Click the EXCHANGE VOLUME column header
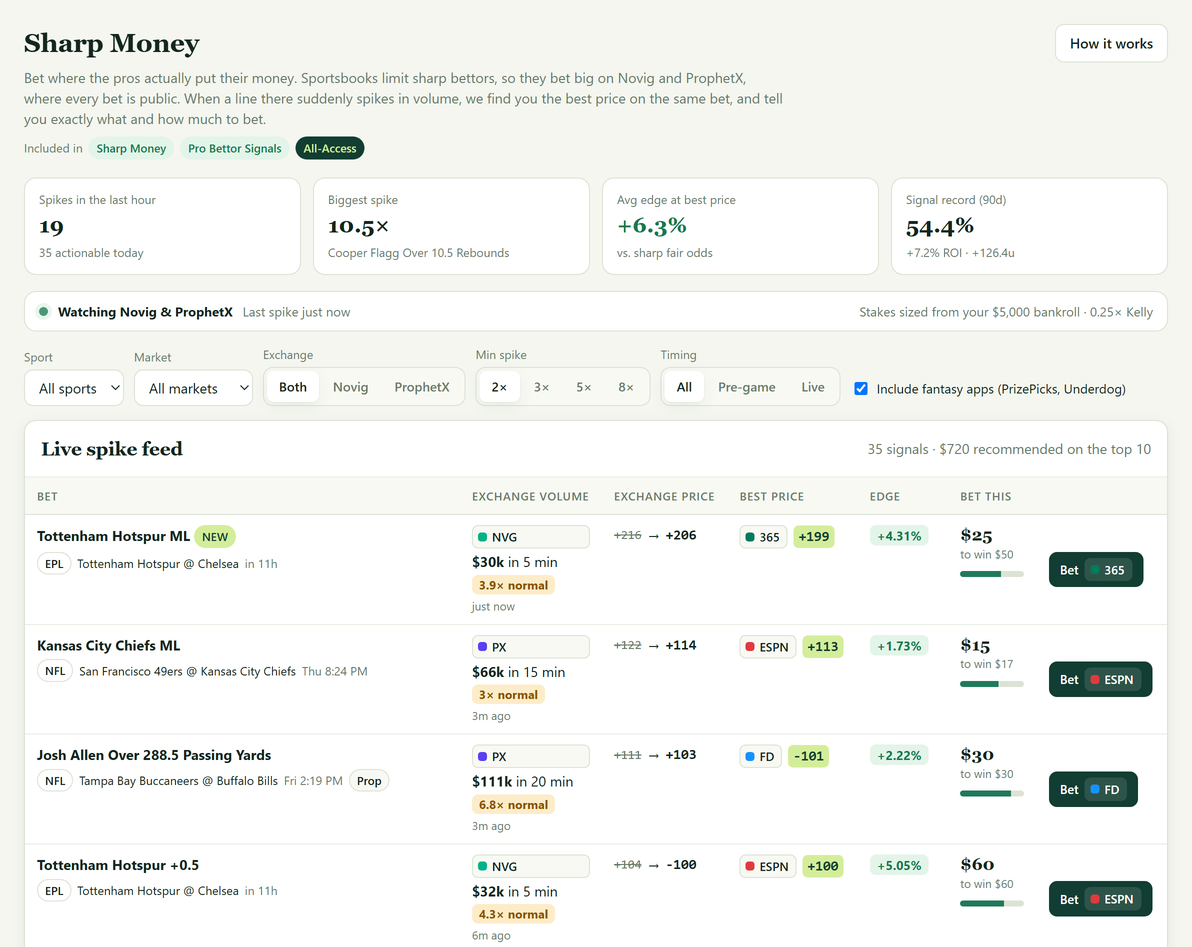The image size is (1192, 947). click(530, 496)
